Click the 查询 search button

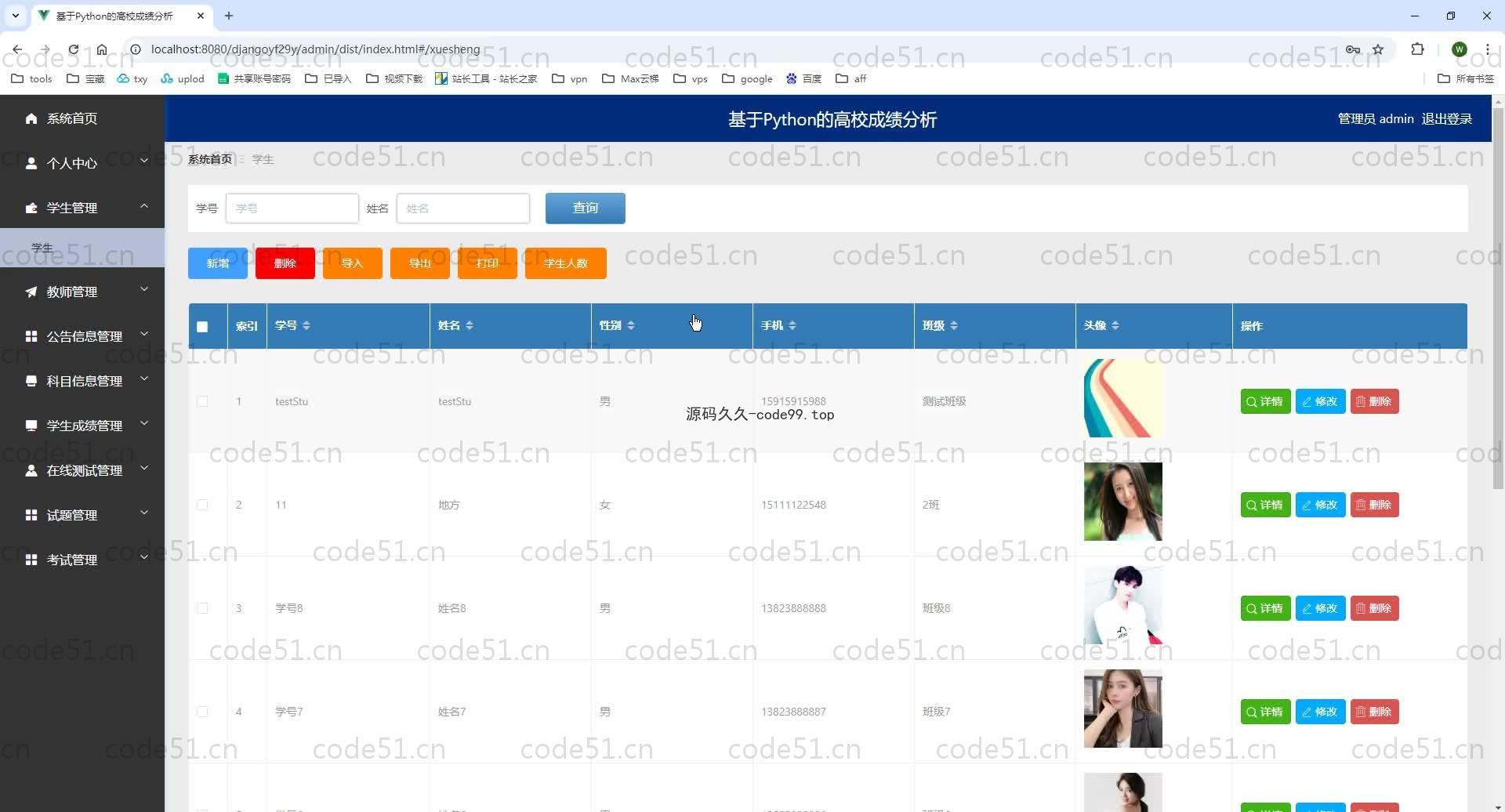pyautogui.click(x=586, y=208)
